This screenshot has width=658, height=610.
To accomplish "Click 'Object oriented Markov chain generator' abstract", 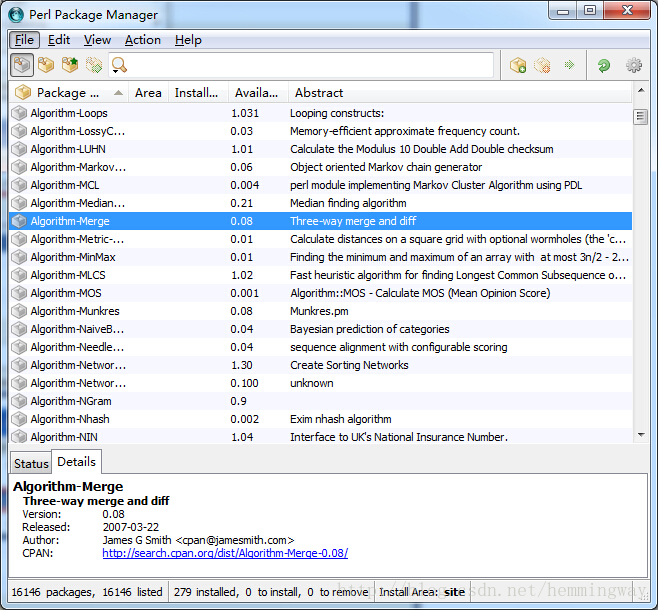I will 386,167.
